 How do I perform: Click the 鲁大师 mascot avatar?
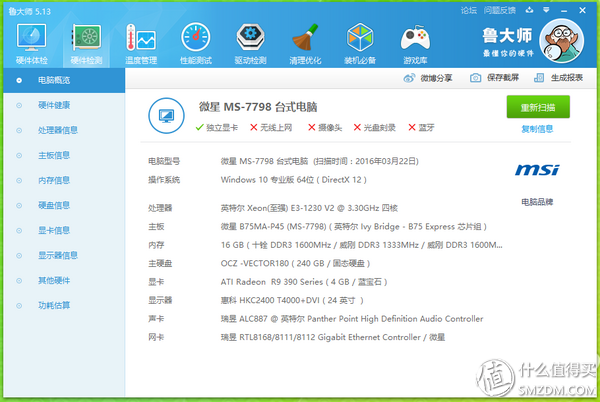click(x=561, y=41)
